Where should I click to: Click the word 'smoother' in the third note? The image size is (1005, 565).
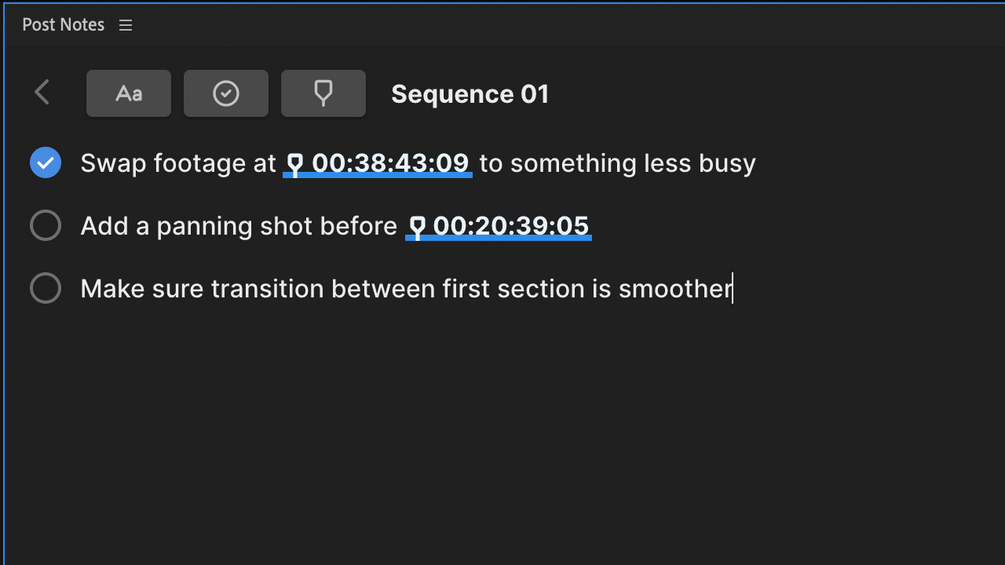pos(675,289)
